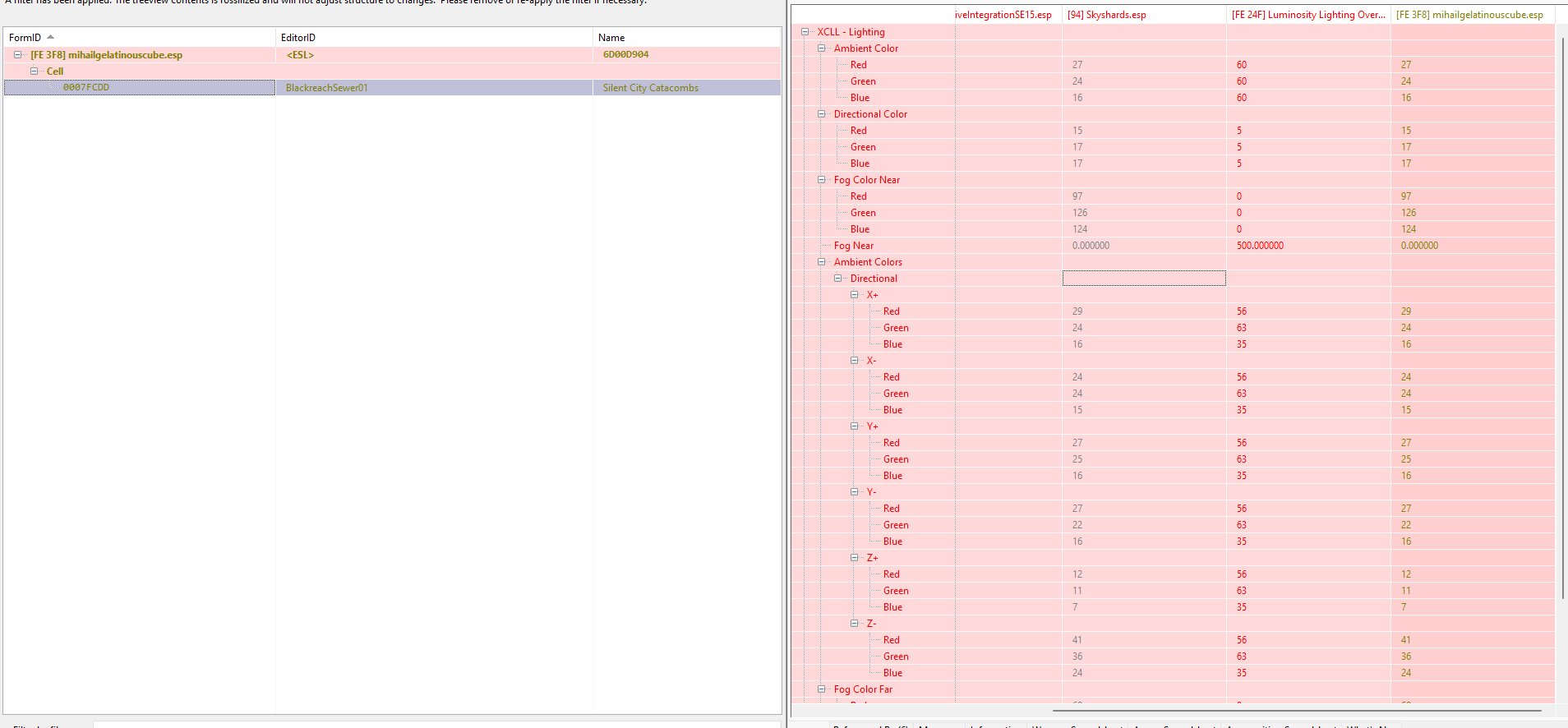
Task: Select the empty Directional cell under Skyshards.esp
Action: [x=1144, y=279]
